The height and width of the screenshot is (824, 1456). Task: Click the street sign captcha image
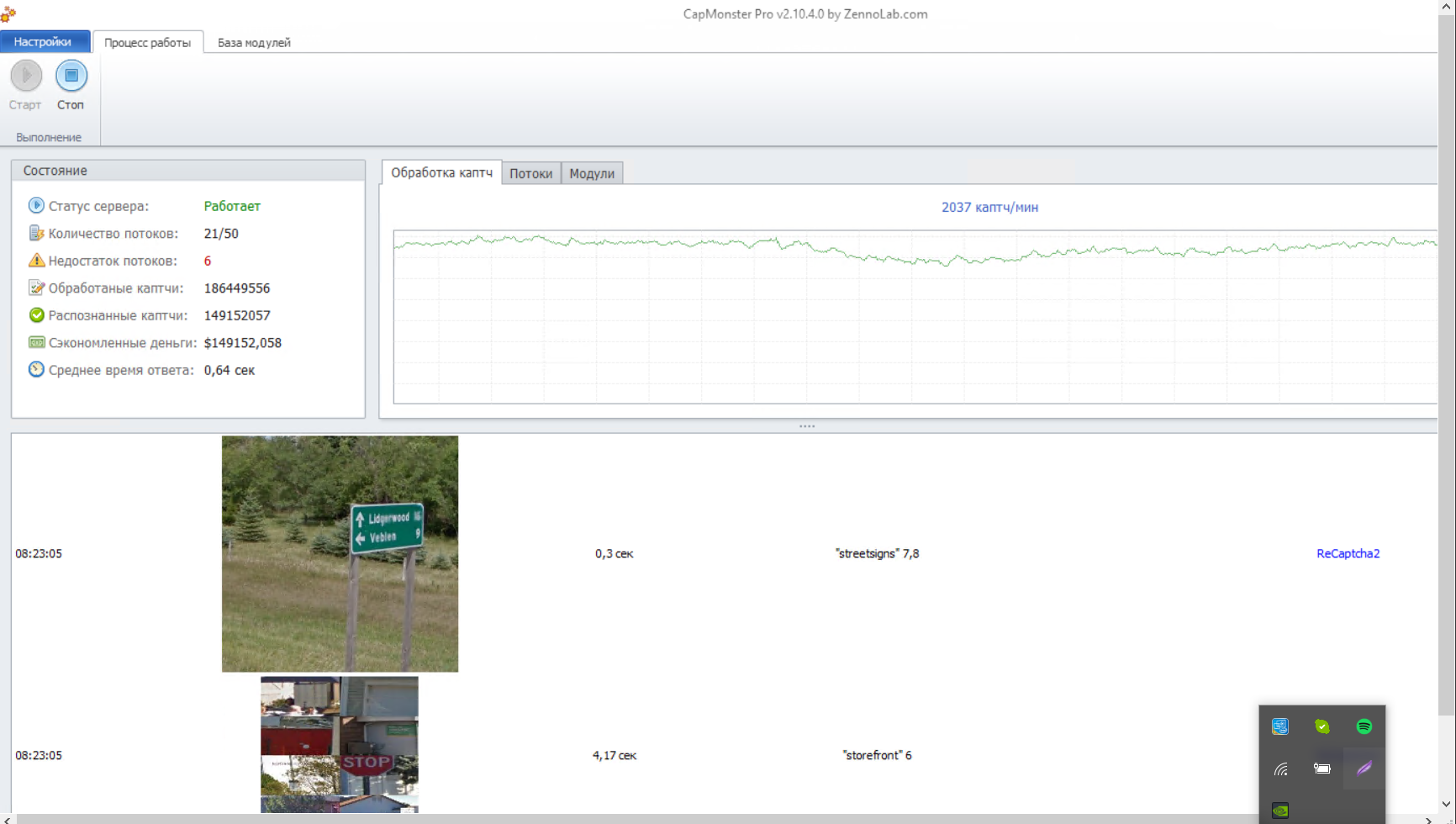pos(340,553)
